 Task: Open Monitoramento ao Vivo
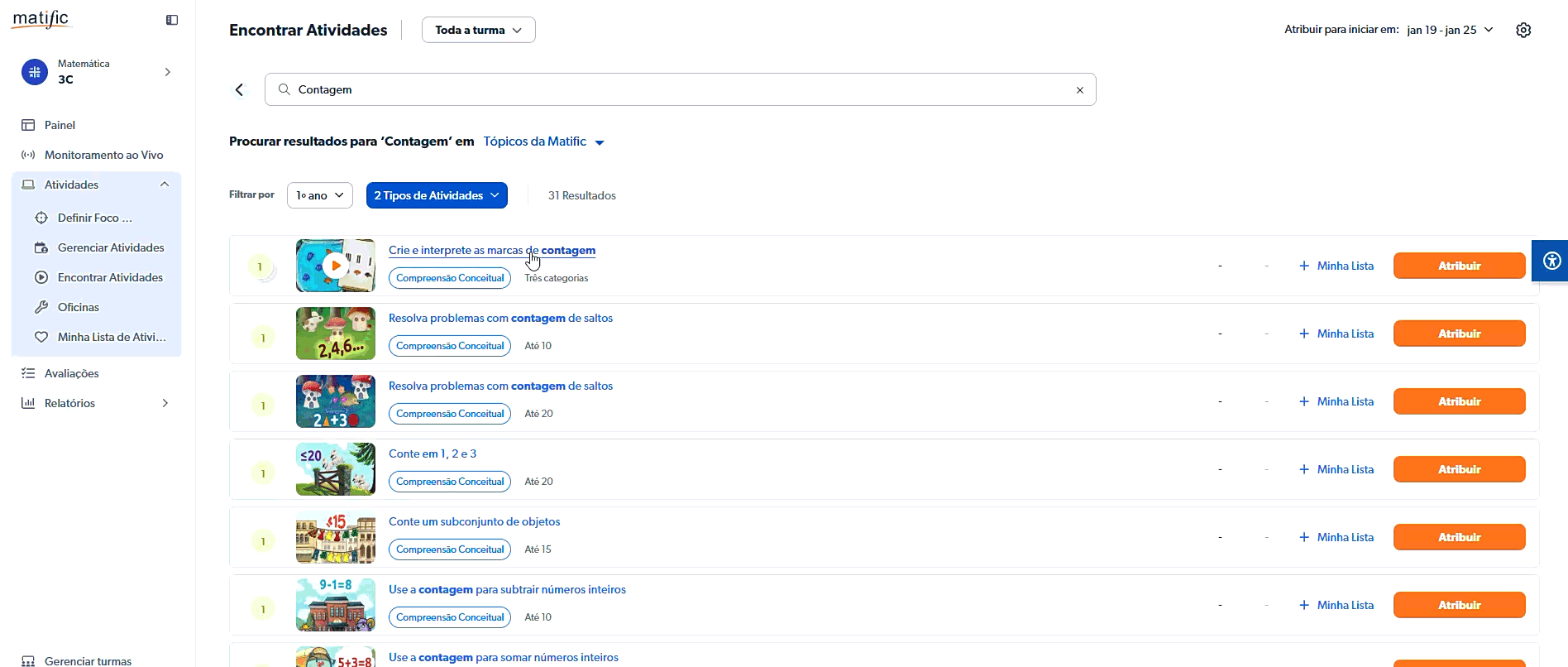(x=103, y=155)
